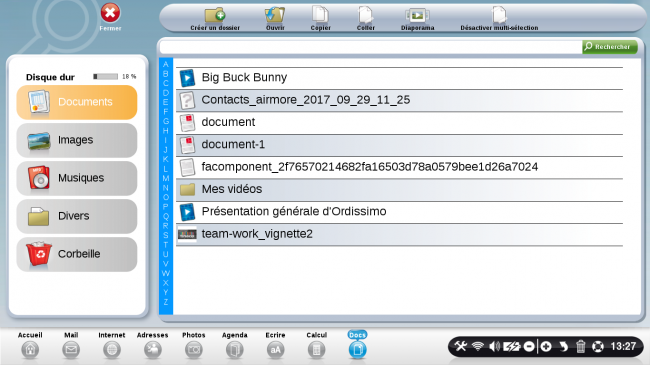Select the Big Buck Bunny video
This screenshot has width=650, height=365.
[x=399, y=78]
